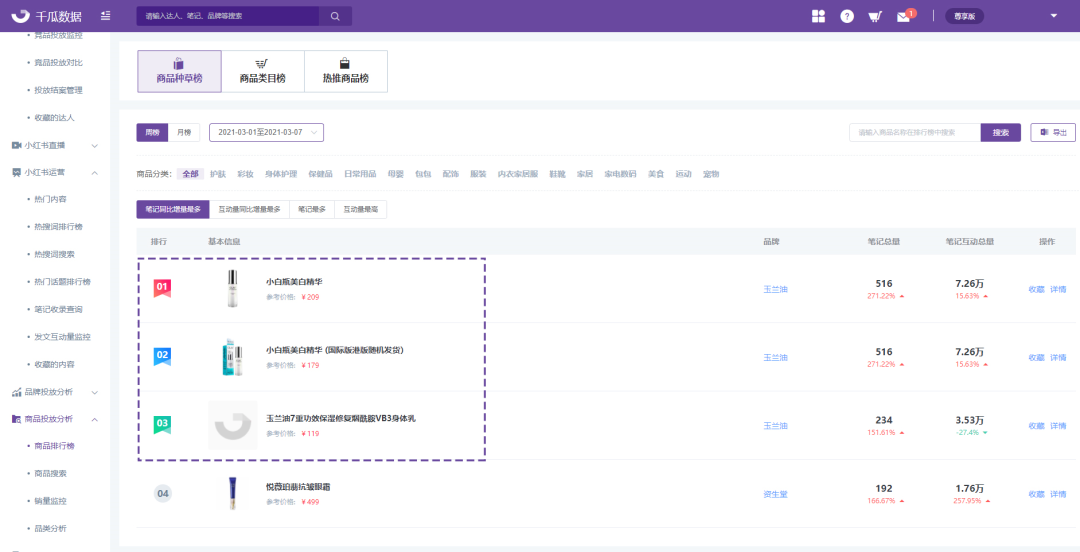This screenshot has width=1080, height=552.
Task: Open 收藏的达人 in sidebar
Action: (54, 118)
